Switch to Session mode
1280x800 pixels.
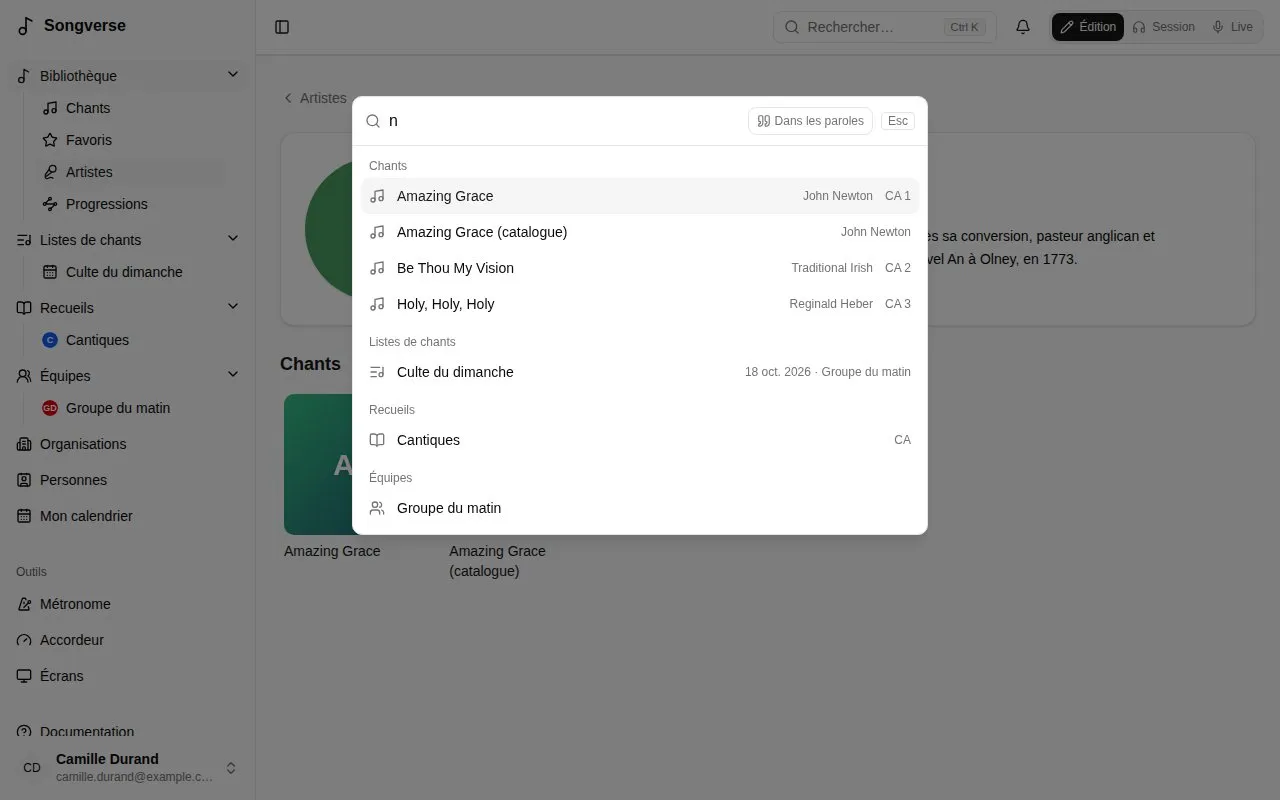1163,27
